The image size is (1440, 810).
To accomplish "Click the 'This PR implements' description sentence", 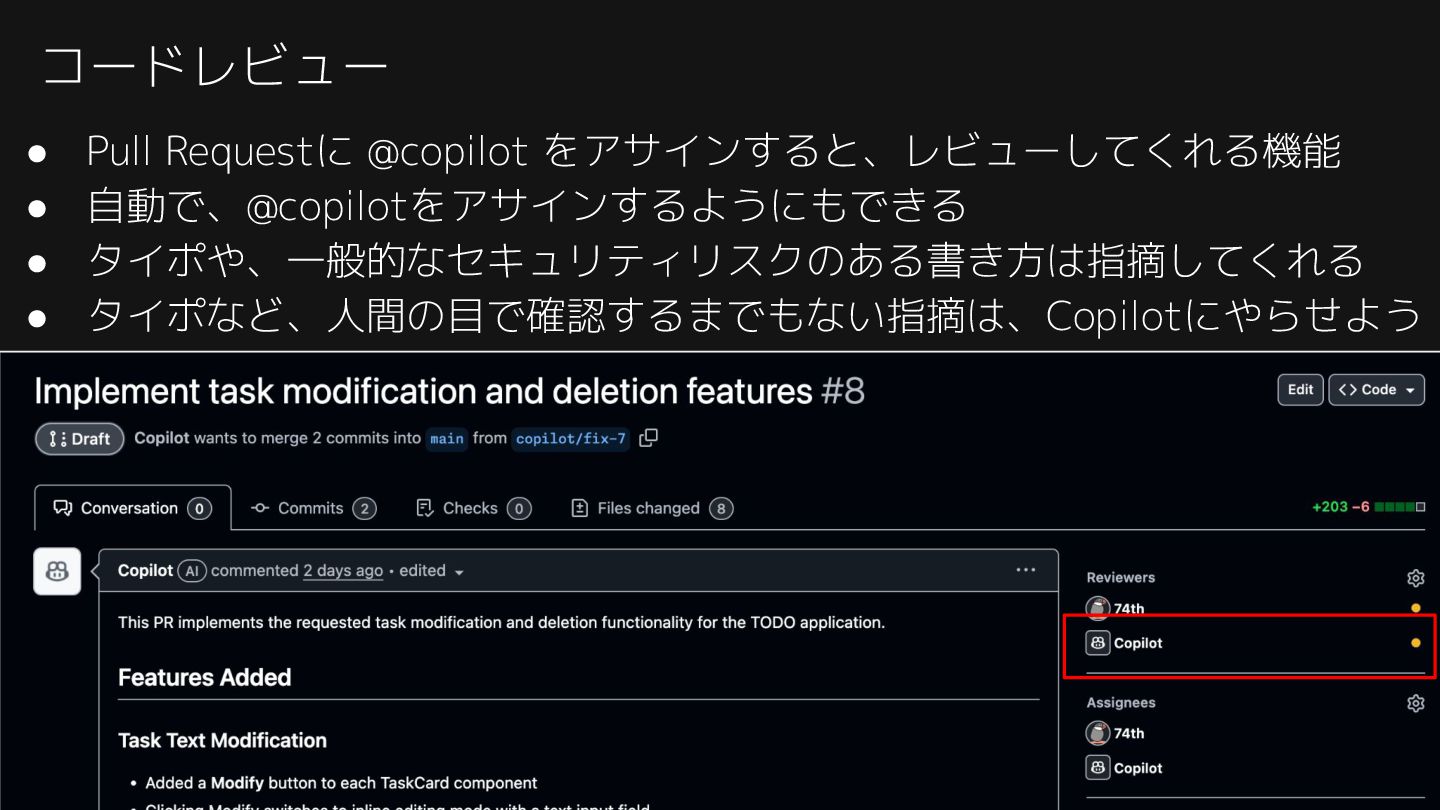I will 501,622.
